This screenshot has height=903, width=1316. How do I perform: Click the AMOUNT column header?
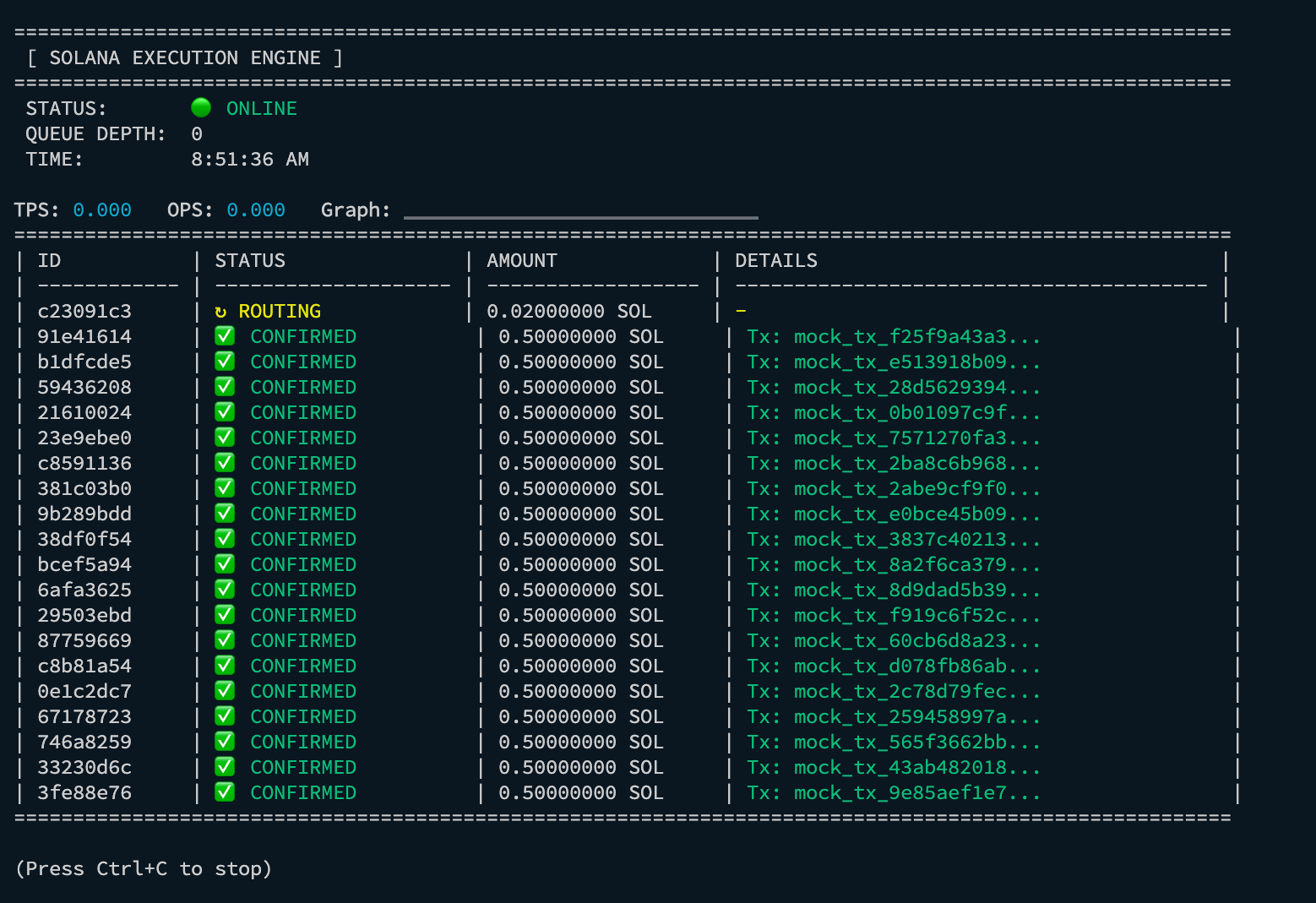pyautogui.click(x=522, y=260)
